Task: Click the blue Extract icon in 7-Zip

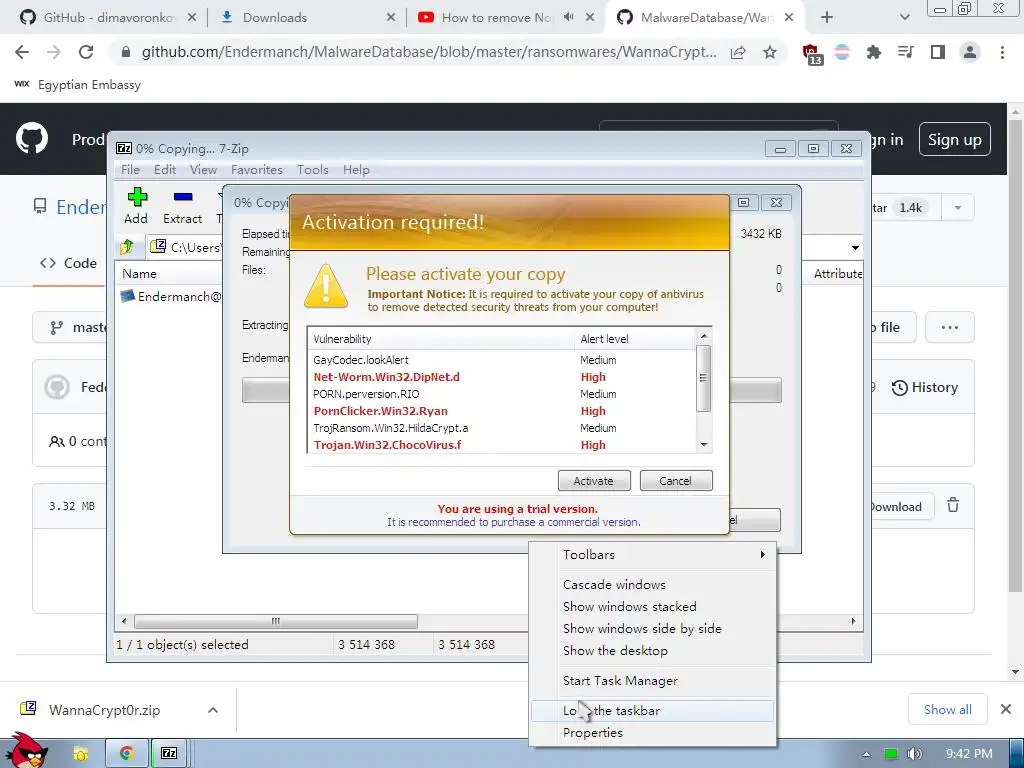Action: tap(183, 197)
